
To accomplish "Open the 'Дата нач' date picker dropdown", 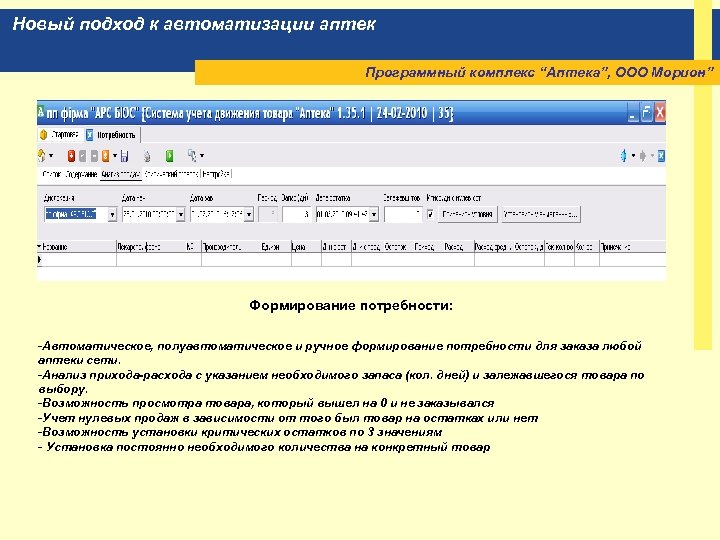I will [x=180, y=214].
